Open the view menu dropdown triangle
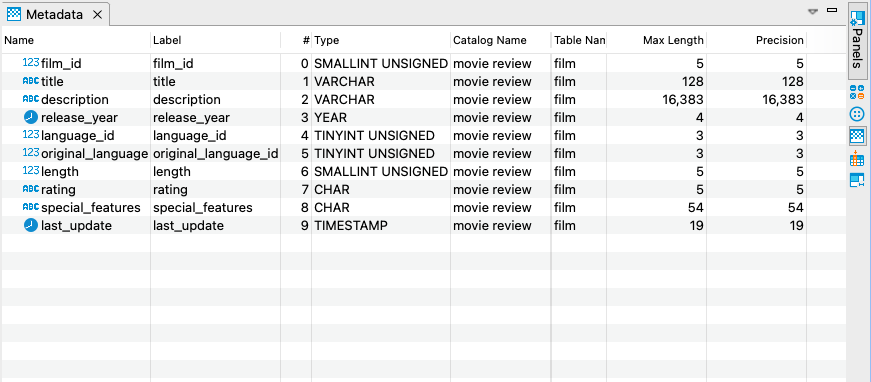This screenshot has height=382, width=871. coord(813,11)
